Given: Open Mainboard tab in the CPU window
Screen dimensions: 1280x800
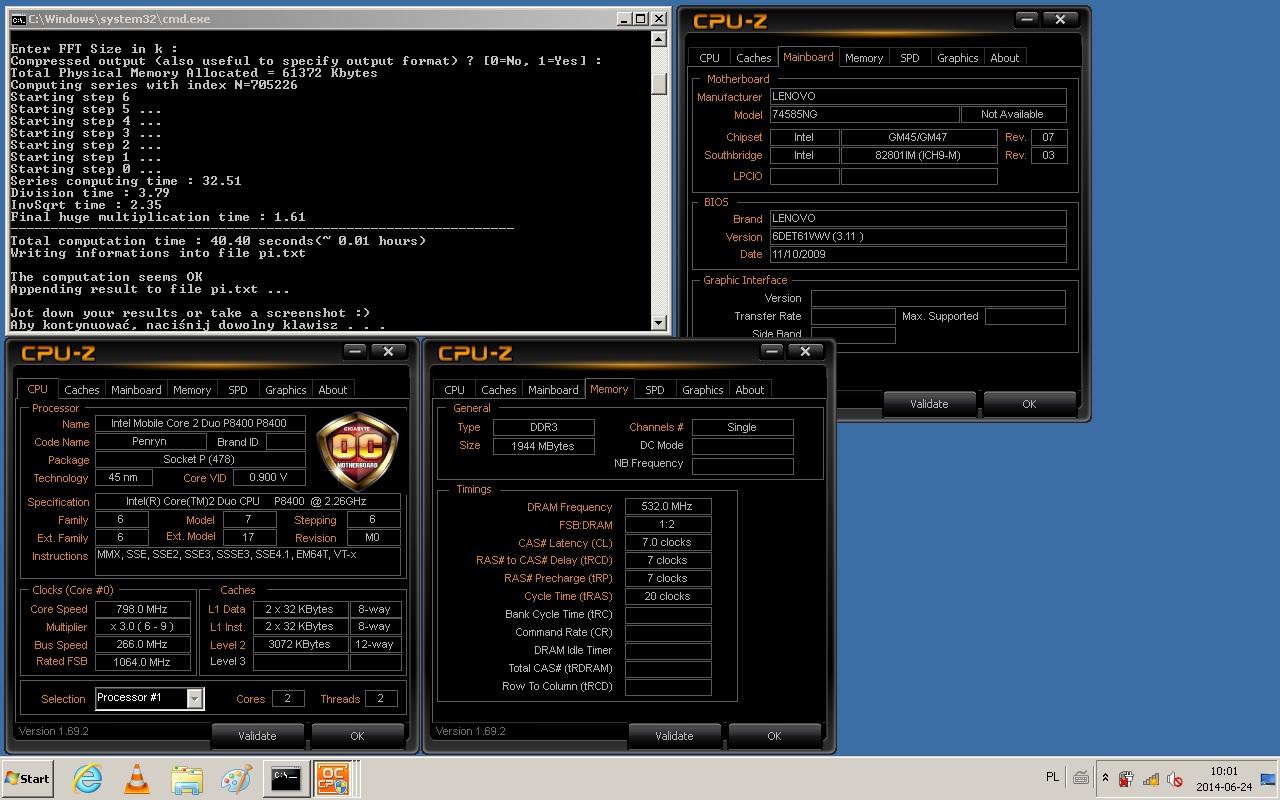Looking at the screenshot, I should [136, 390].
